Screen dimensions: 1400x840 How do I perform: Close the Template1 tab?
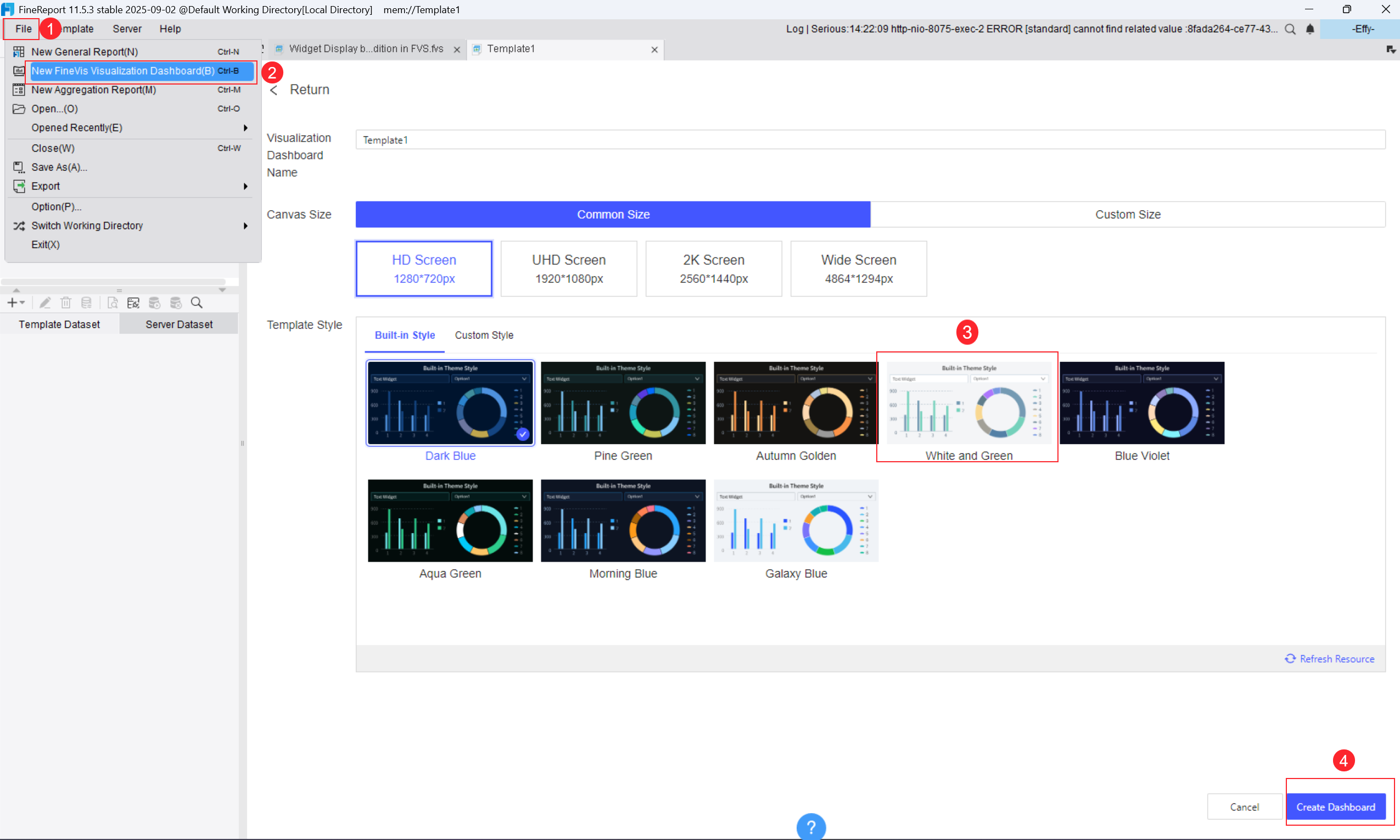[x=655, y=50]
